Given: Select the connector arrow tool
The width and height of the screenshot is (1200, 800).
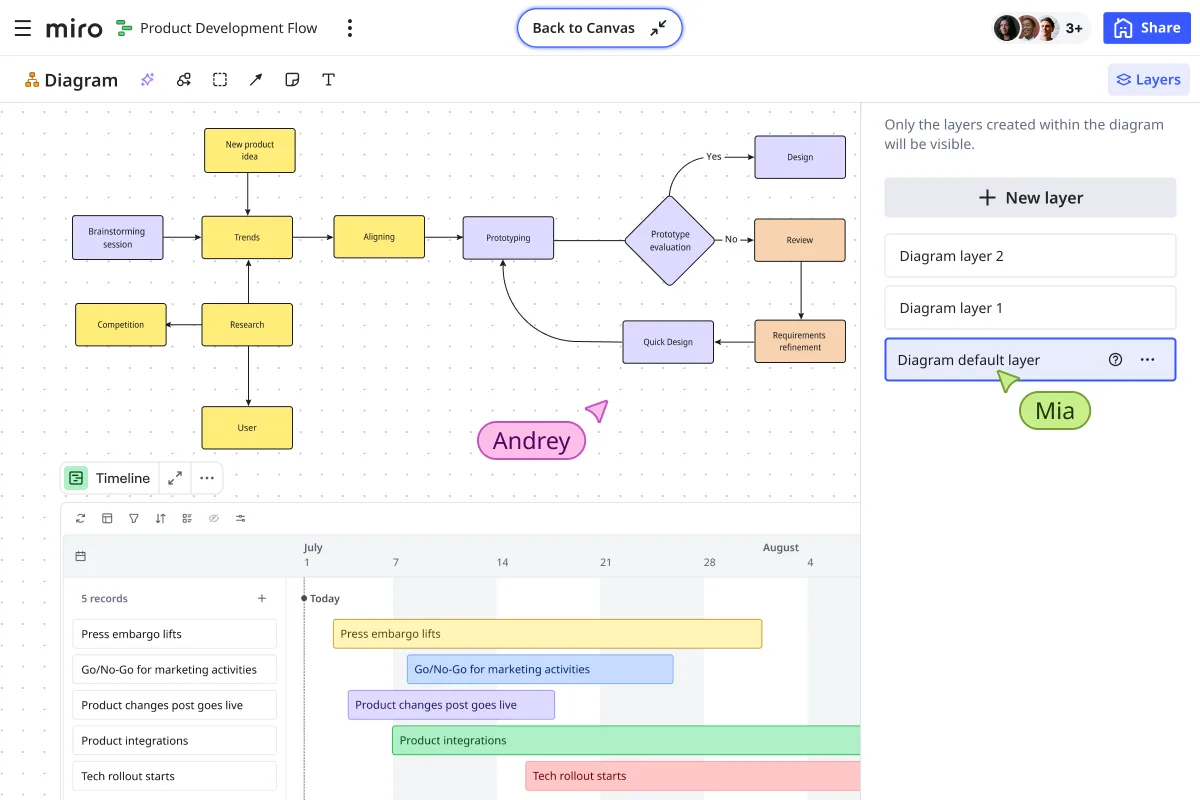Looking at the screenshot, I should [x=256, y=80].
